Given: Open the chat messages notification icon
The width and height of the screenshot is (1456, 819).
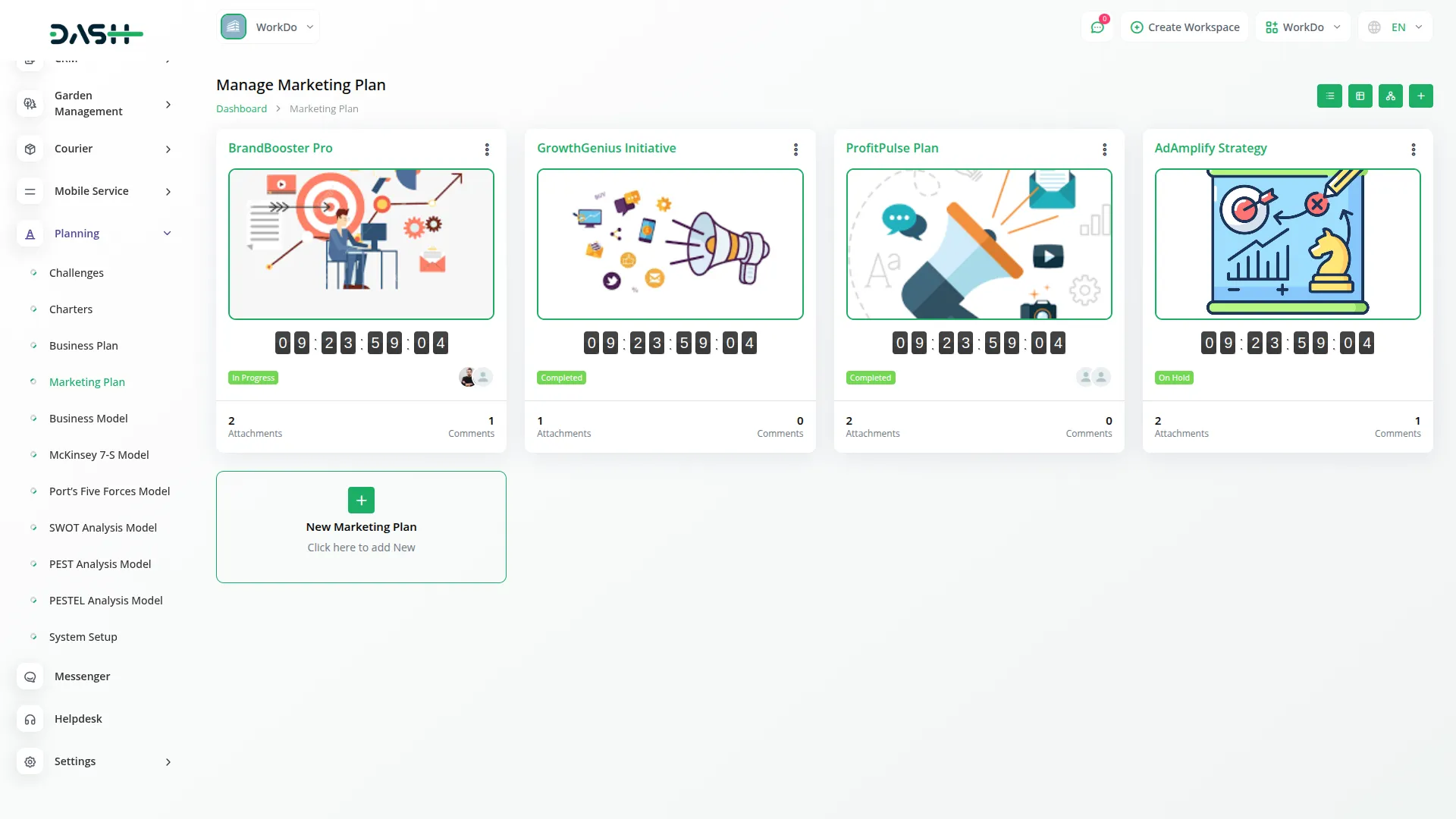Looking at the screenshot, I should tap(1097, 27).
